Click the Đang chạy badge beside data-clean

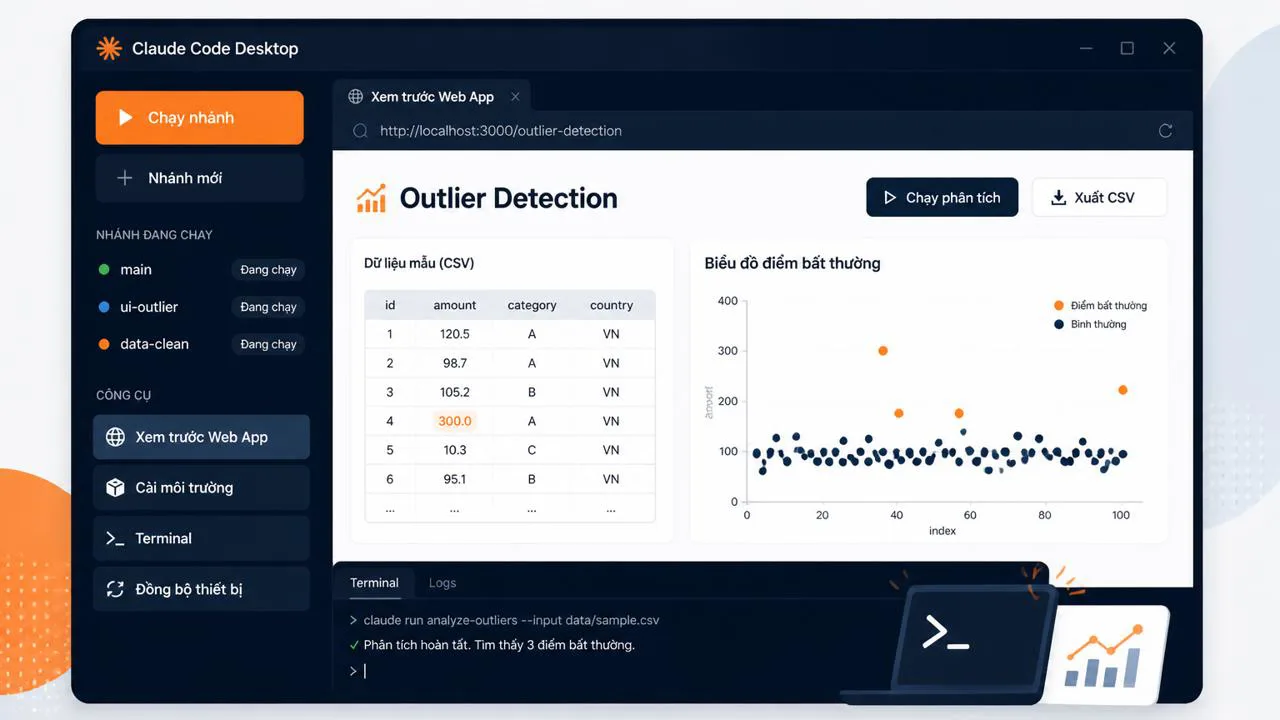click(268, 344)
